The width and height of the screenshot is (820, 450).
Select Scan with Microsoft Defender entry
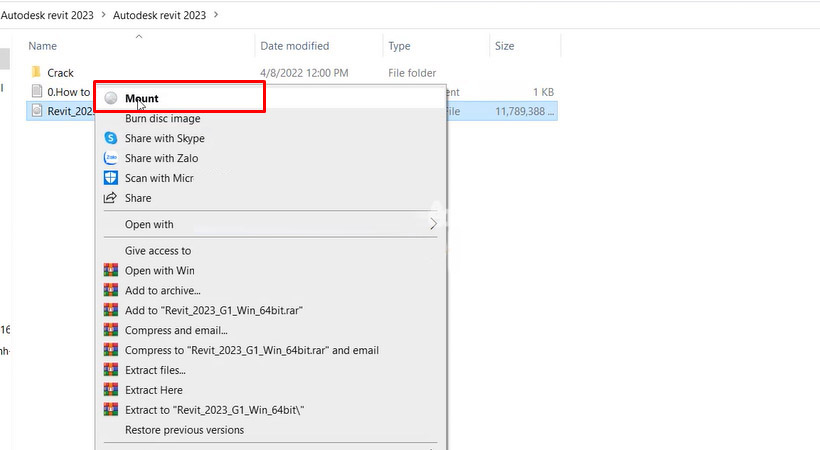point(160,178)
